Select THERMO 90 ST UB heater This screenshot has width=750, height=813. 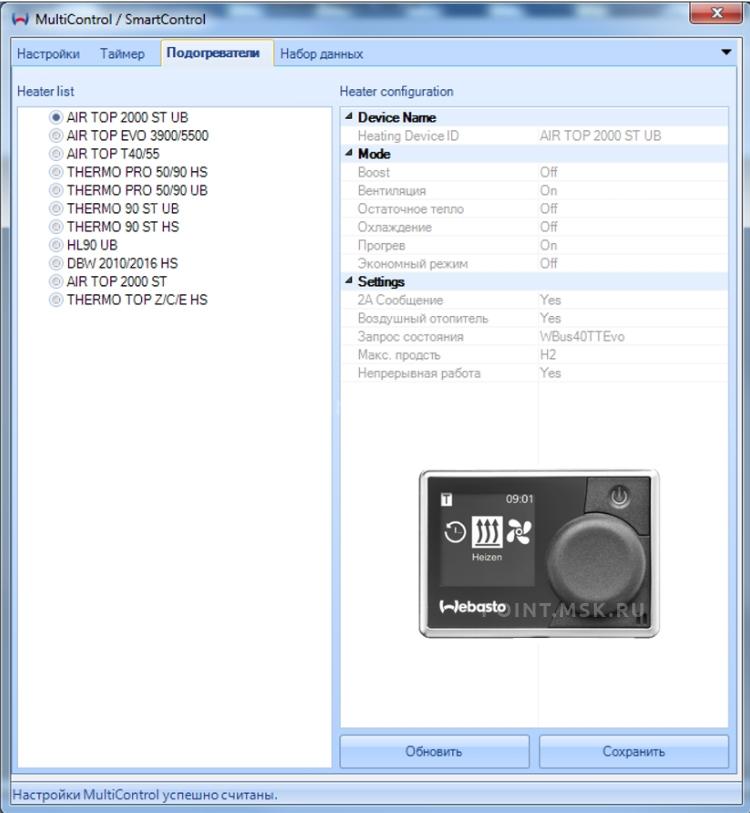[x=114, y=208]
